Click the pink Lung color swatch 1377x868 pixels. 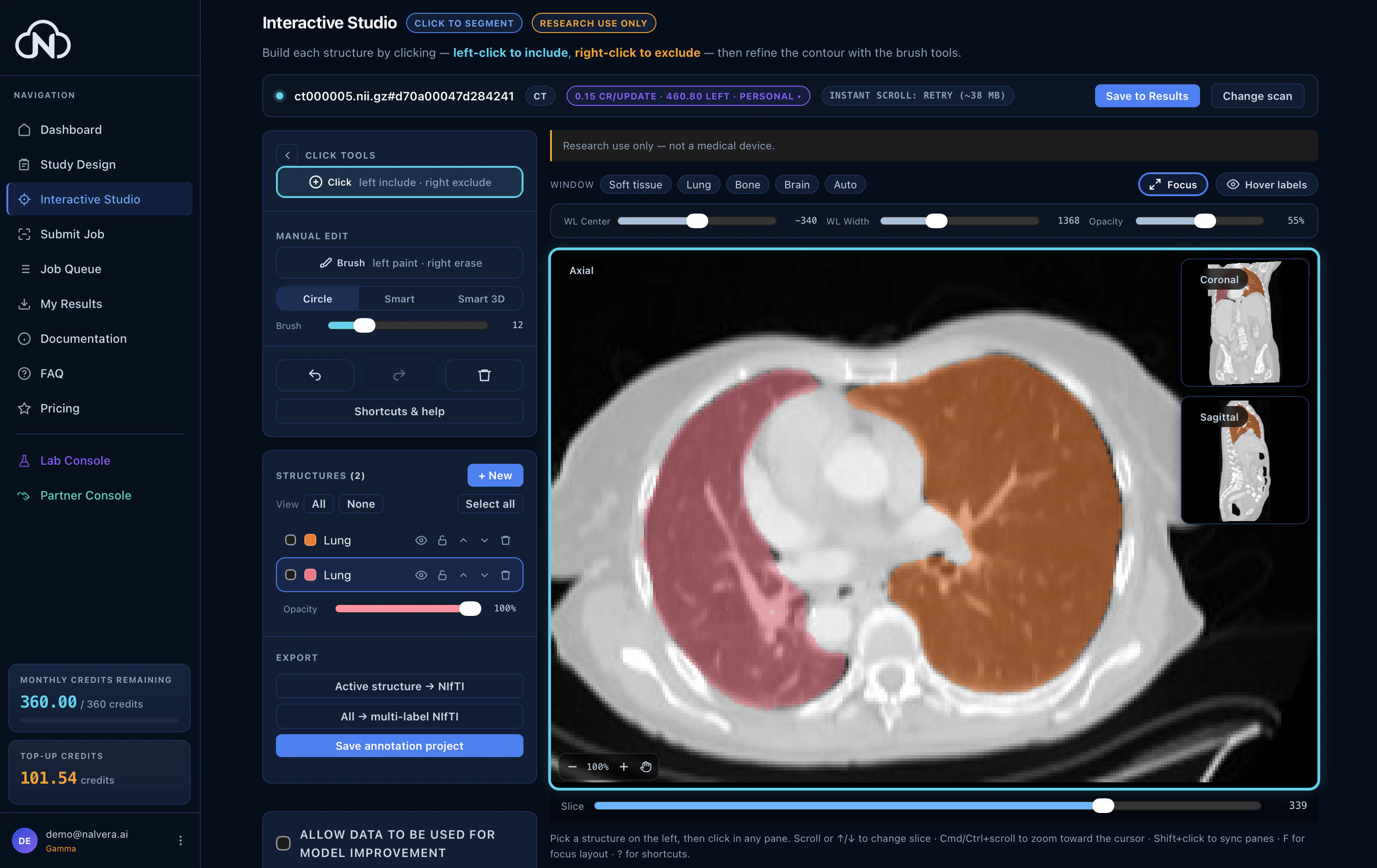click(x=310, y=575)
